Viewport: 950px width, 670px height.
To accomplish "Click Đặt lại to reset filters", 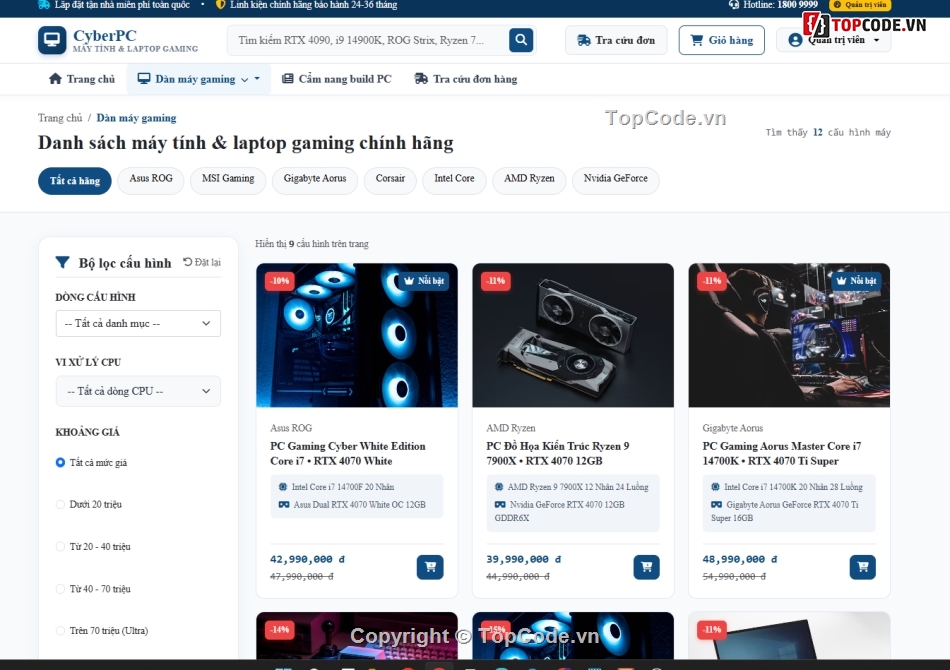I will 202,262.
